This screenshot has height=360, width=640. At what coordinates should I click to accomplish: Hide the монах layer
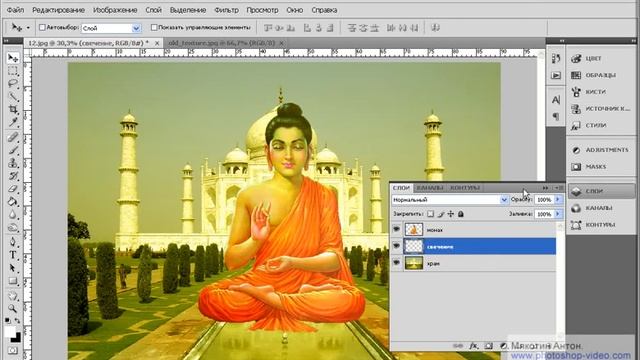(396, 229)
